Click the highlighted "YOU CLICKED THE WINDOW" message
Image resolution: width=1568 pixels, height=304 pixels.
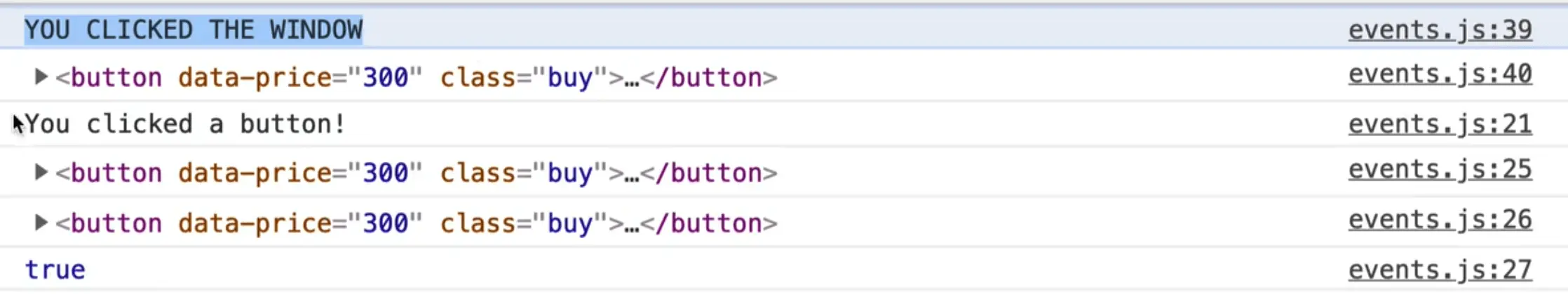pos(194,30)
